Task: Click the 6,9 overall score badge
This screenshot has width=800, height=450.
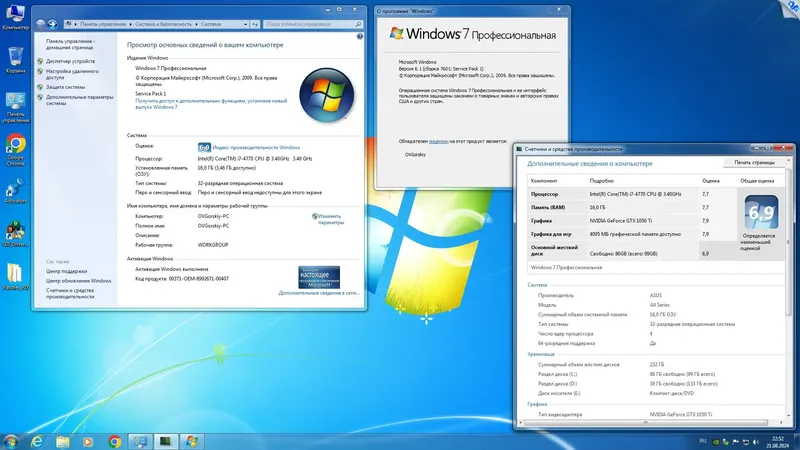Action: [761, 212]
